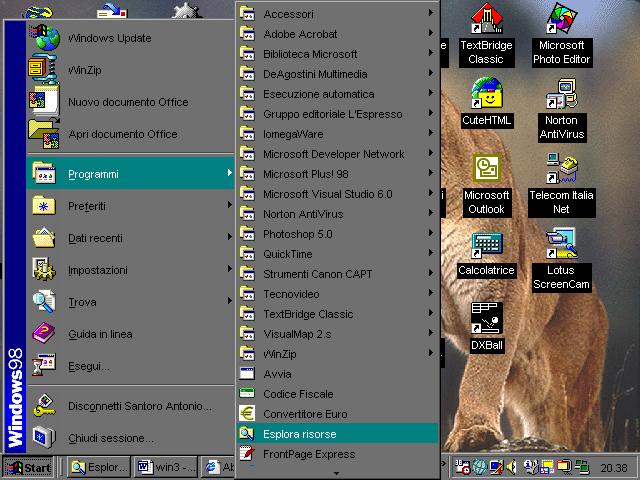Viewport: 640px width, 480px height.
Task: Launch Norton AntiVirus desktop icon
Action: point(562,94)
